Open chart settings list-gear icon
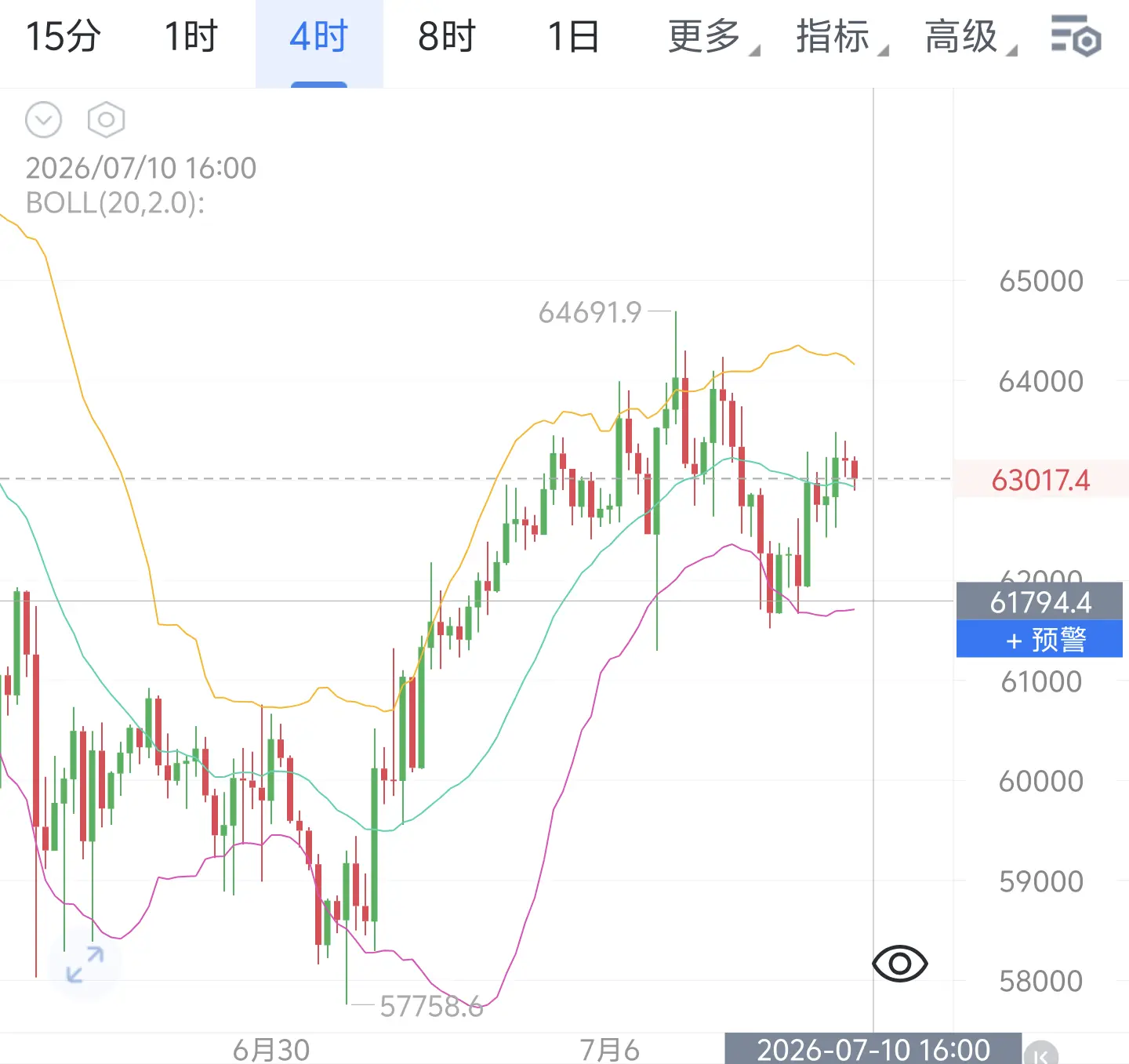 1076,36
